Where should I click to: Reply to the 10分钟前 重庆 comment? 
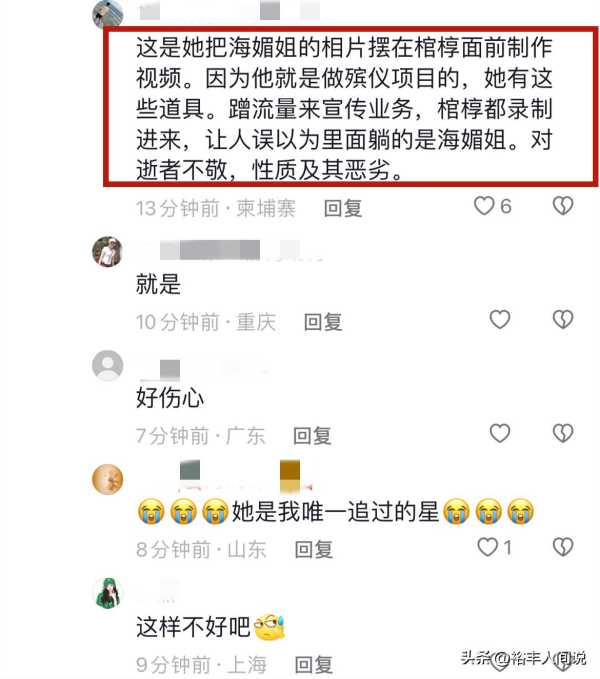[323, 322]
